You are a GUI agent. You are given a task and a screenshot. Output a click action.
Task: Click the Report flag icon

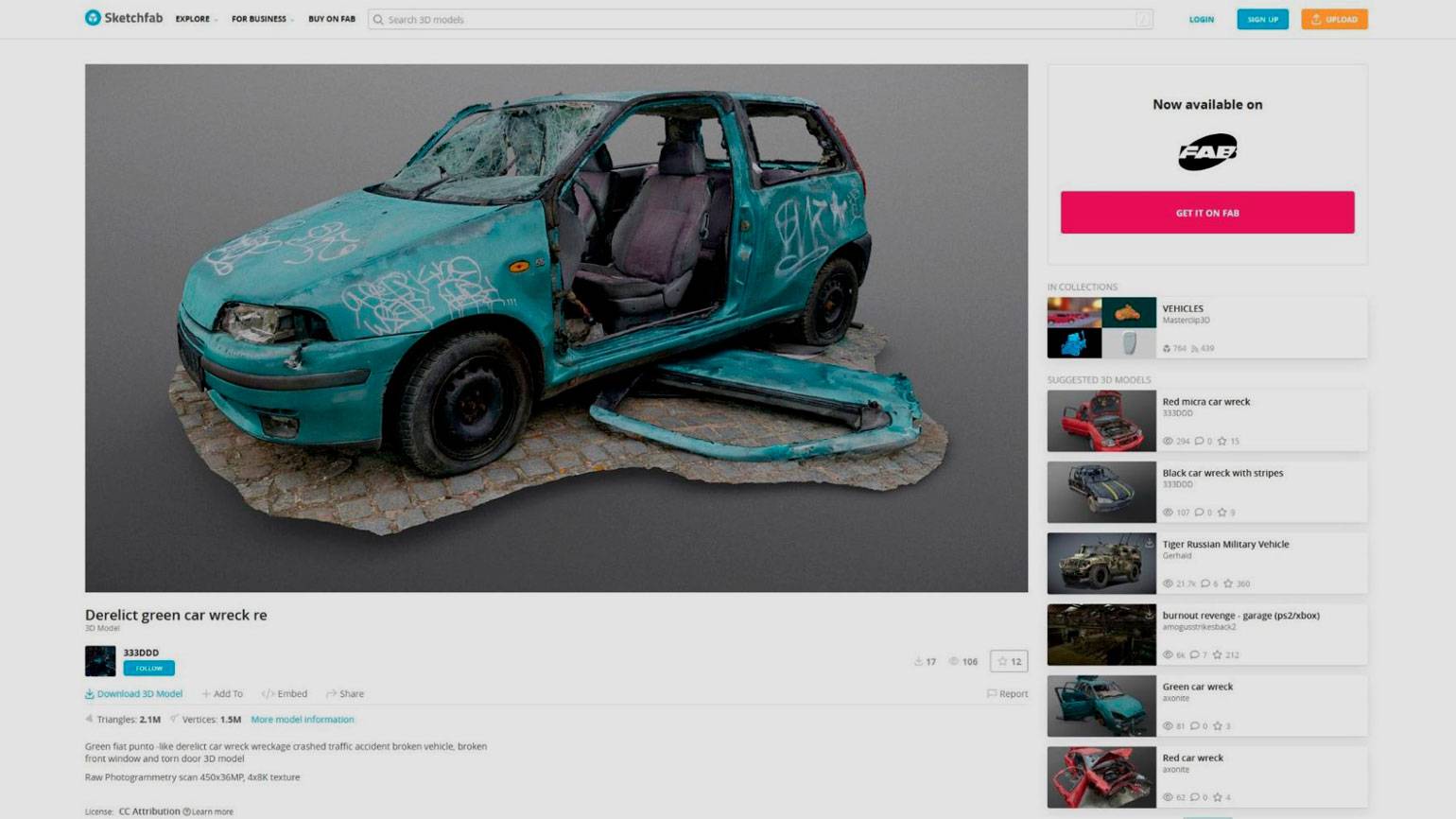[992, 694]
